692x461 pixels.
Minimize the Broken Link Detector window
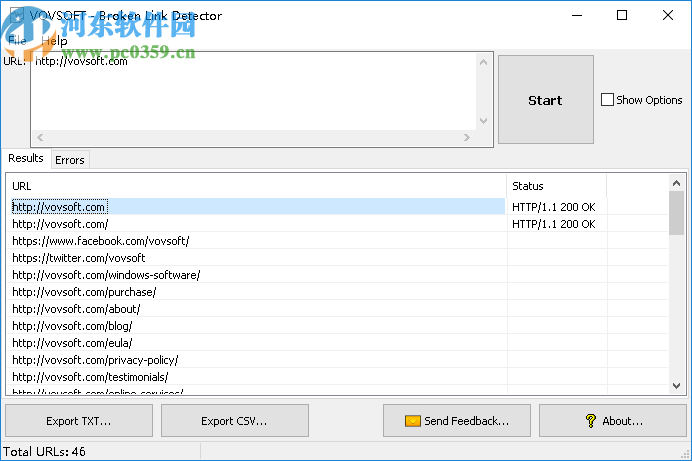click(x=577, y=15)
